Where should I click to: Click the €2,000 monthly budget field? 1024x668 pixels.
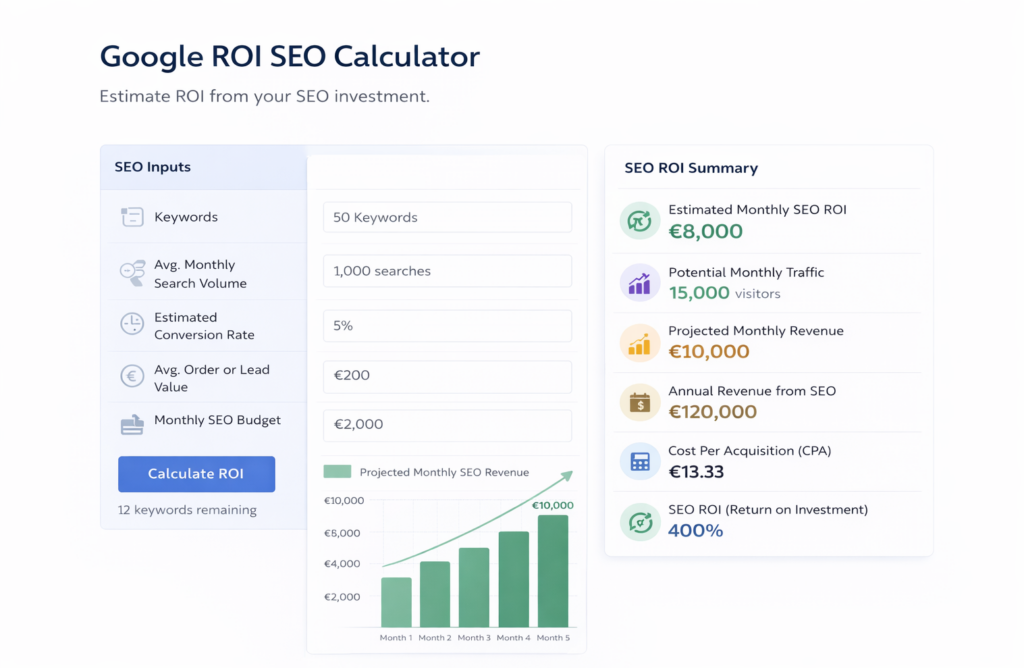[x=447, y=425]
